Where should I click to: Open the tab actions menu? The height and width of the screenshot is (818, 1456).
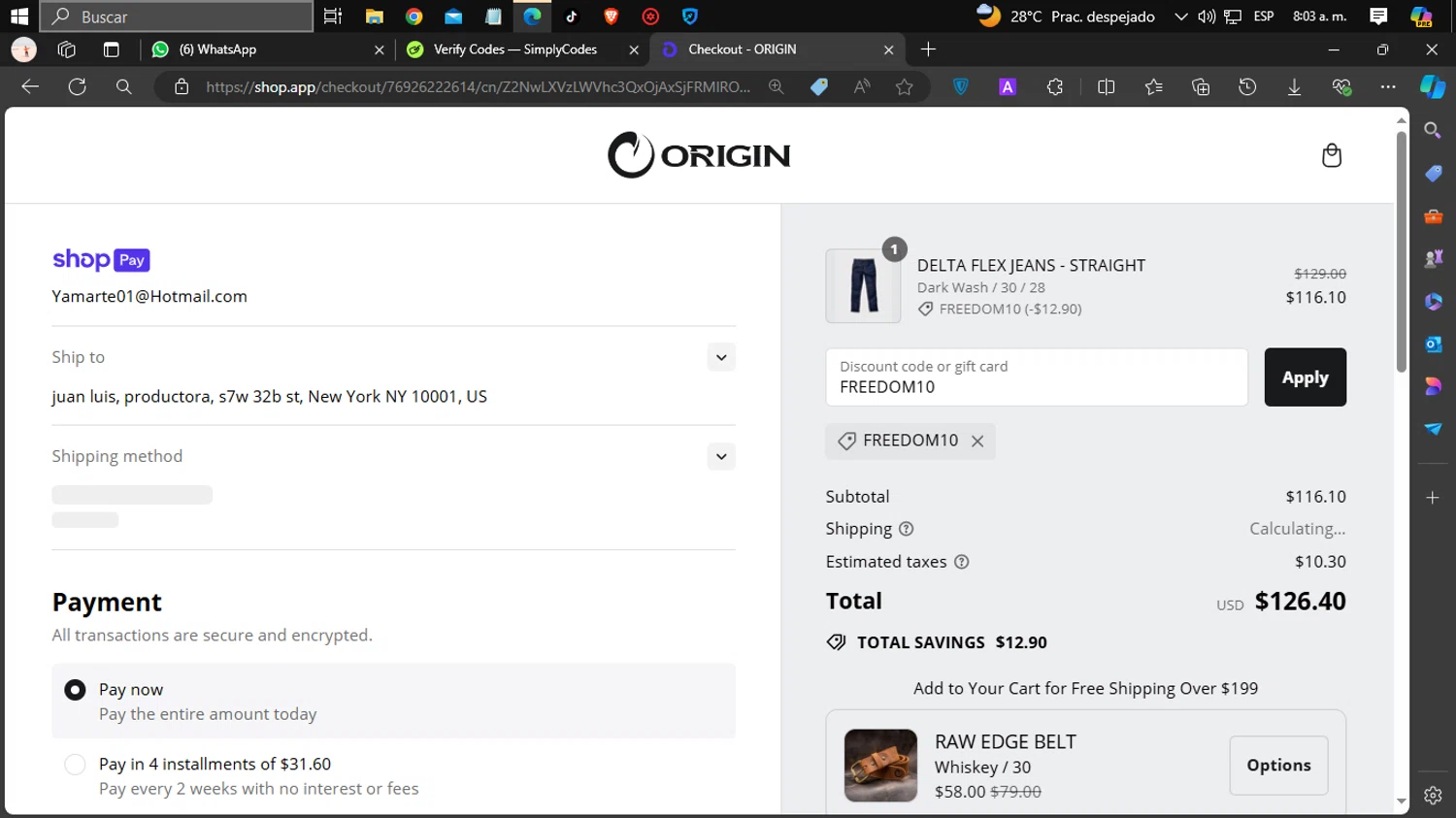tap(111, 49)
